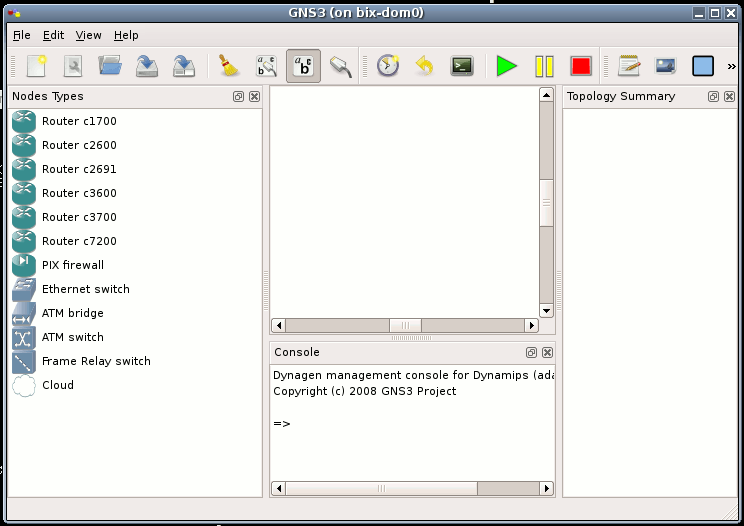This screenshot has width=744, height=526.
Task: Float the Nodes Types panel
Action: click(x=238, y=97)
